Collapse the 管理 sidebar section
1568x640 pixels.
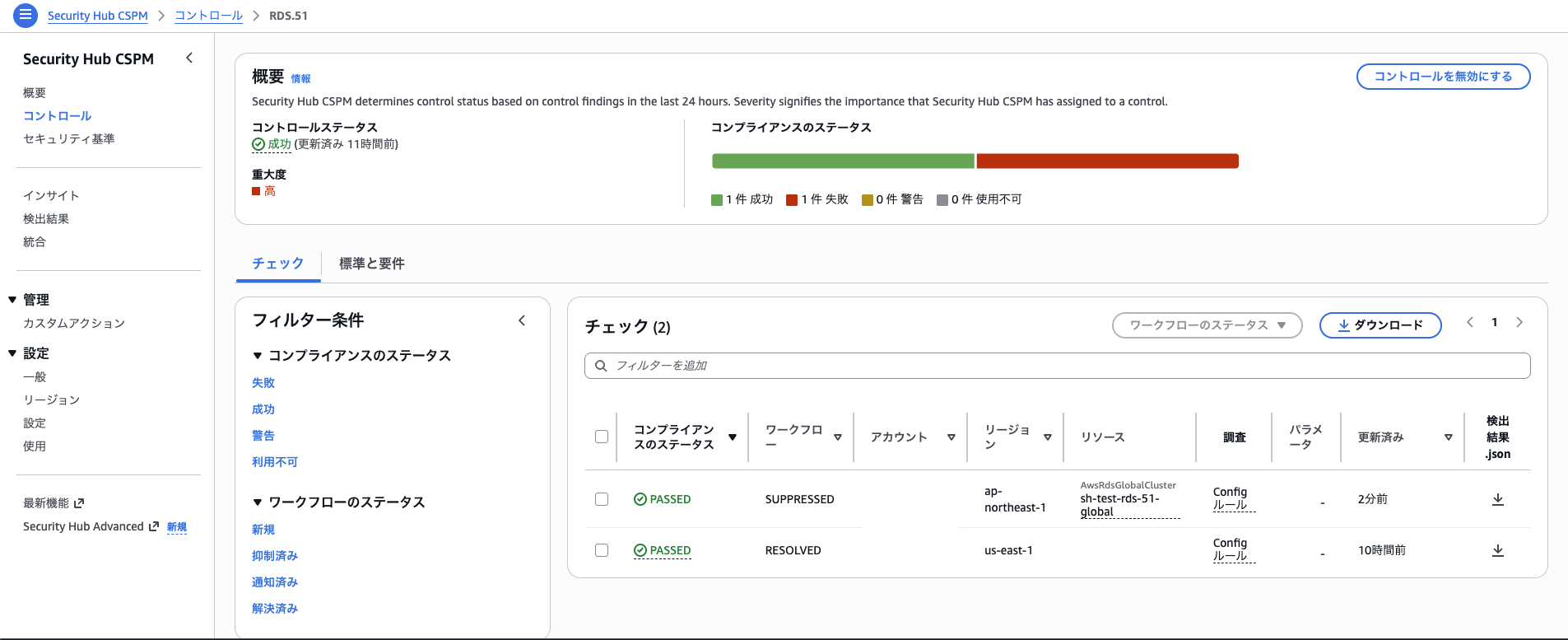pos(12,300)
